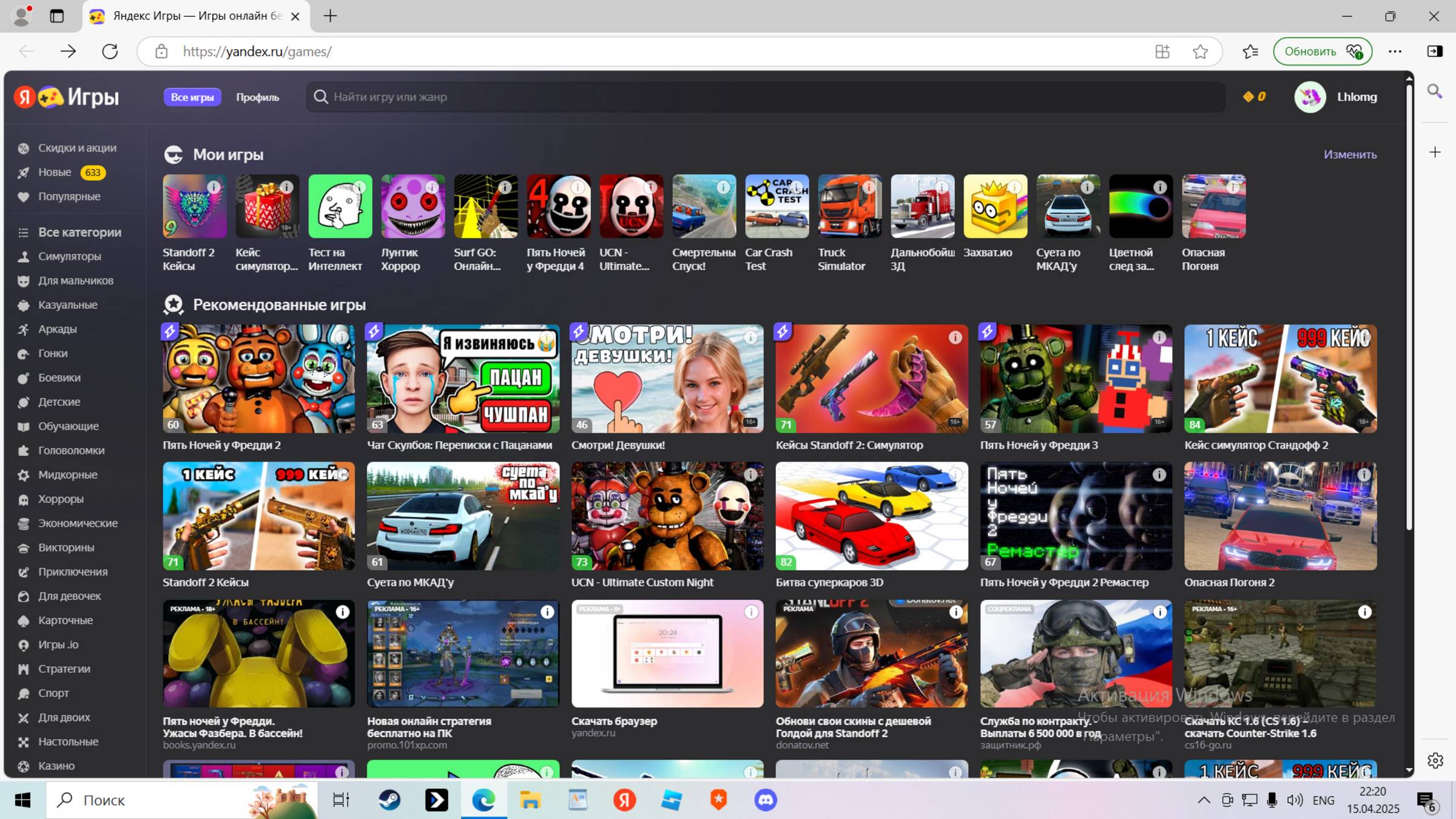Open 'Суета по МКАД'у' recommended game card
This screenshot has height=819, width=1456.
point(463,516)
